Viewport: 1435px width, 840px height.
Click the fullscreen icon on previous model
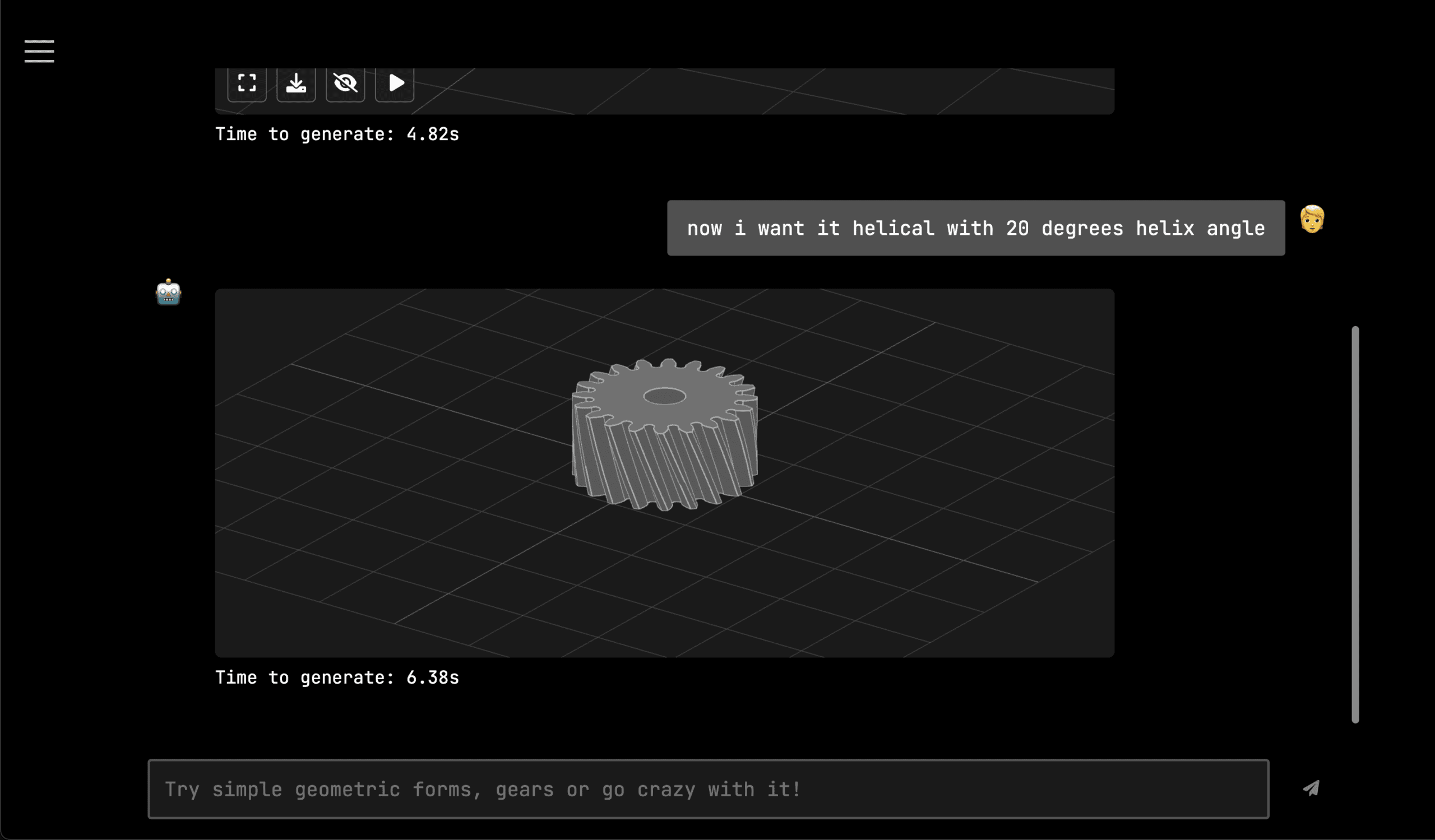pyautogui.click(x=247, y=83)
